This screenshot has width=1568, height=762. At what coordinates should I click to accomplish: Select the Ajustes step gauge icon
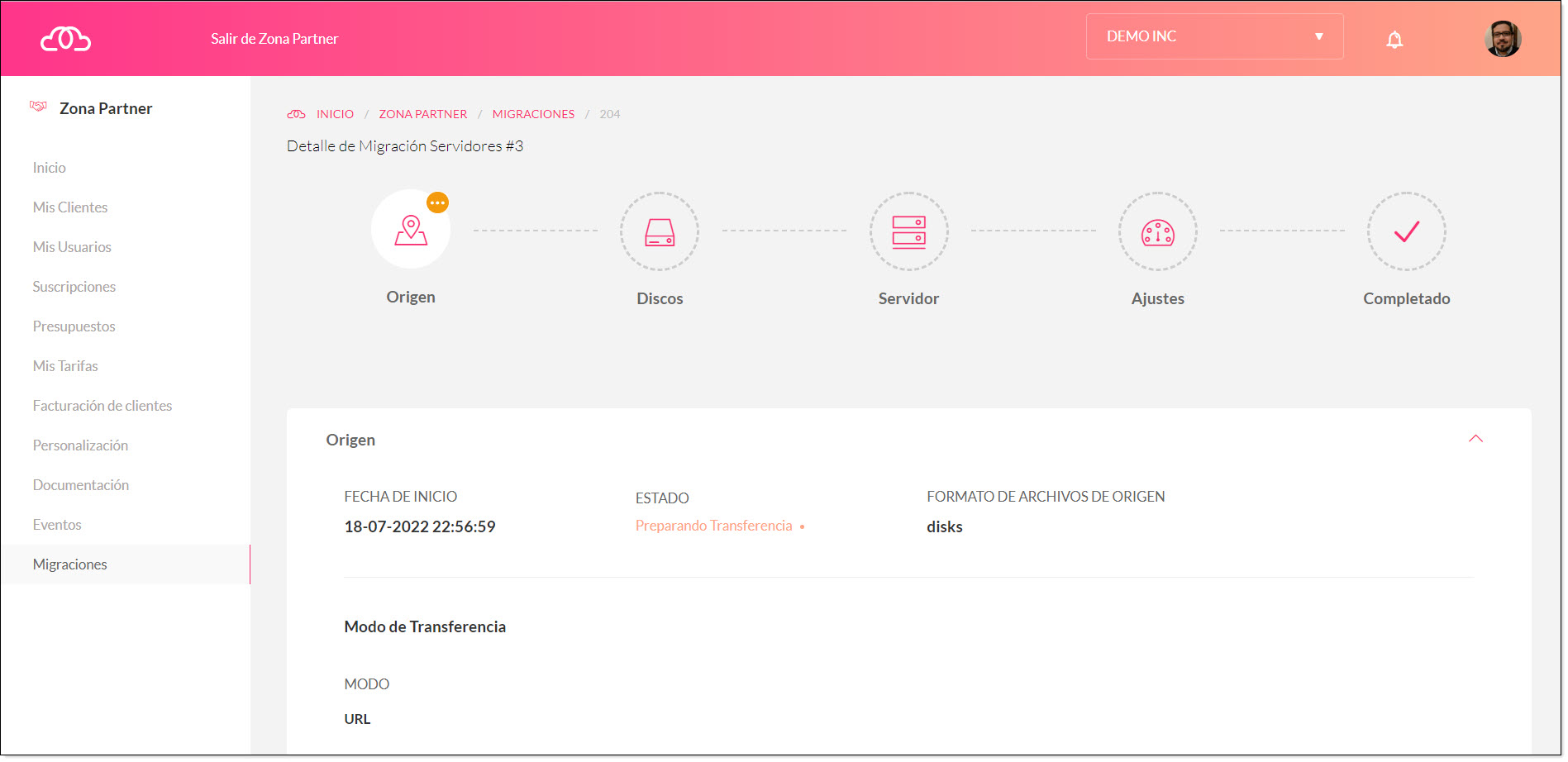(x=1157, y=231)
